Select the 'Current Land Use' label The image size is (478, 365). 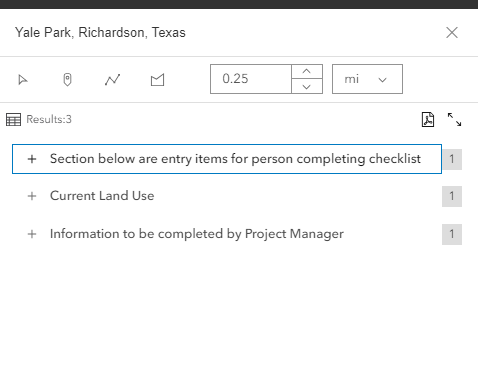pyautogui.click(x=102, y=196)
